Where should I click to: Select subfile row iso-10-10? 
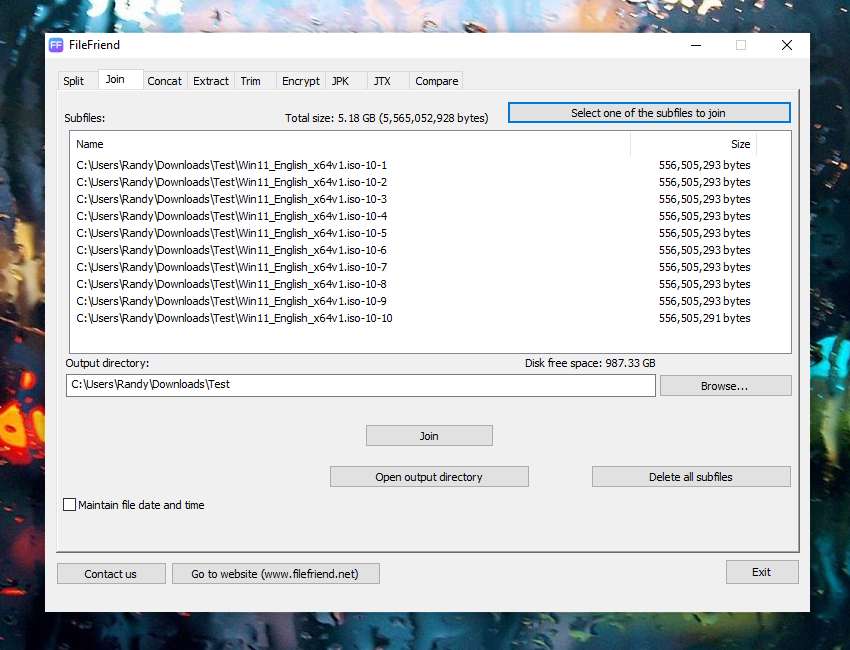413,318
